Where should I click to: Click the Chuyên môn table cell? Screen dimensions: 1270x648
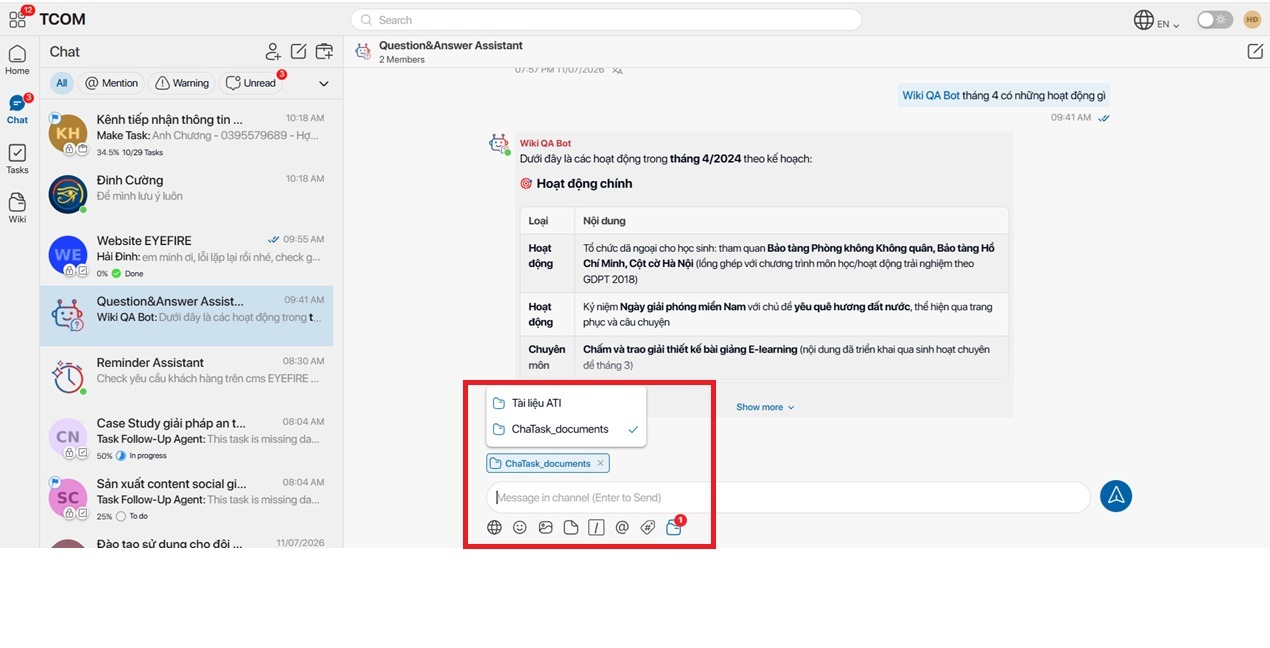(547, 357)
